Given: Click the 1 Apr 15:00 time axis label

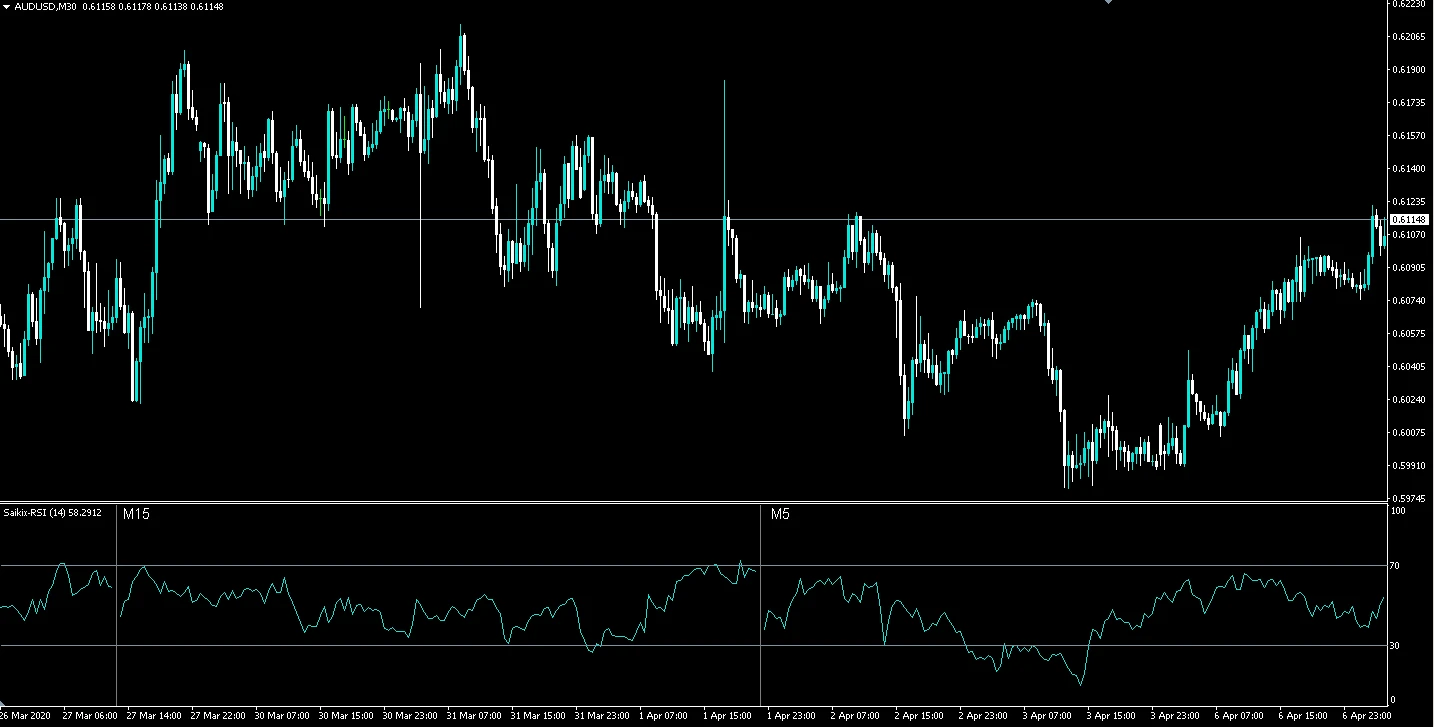Looking at the screenshot, I should point(727,716).
